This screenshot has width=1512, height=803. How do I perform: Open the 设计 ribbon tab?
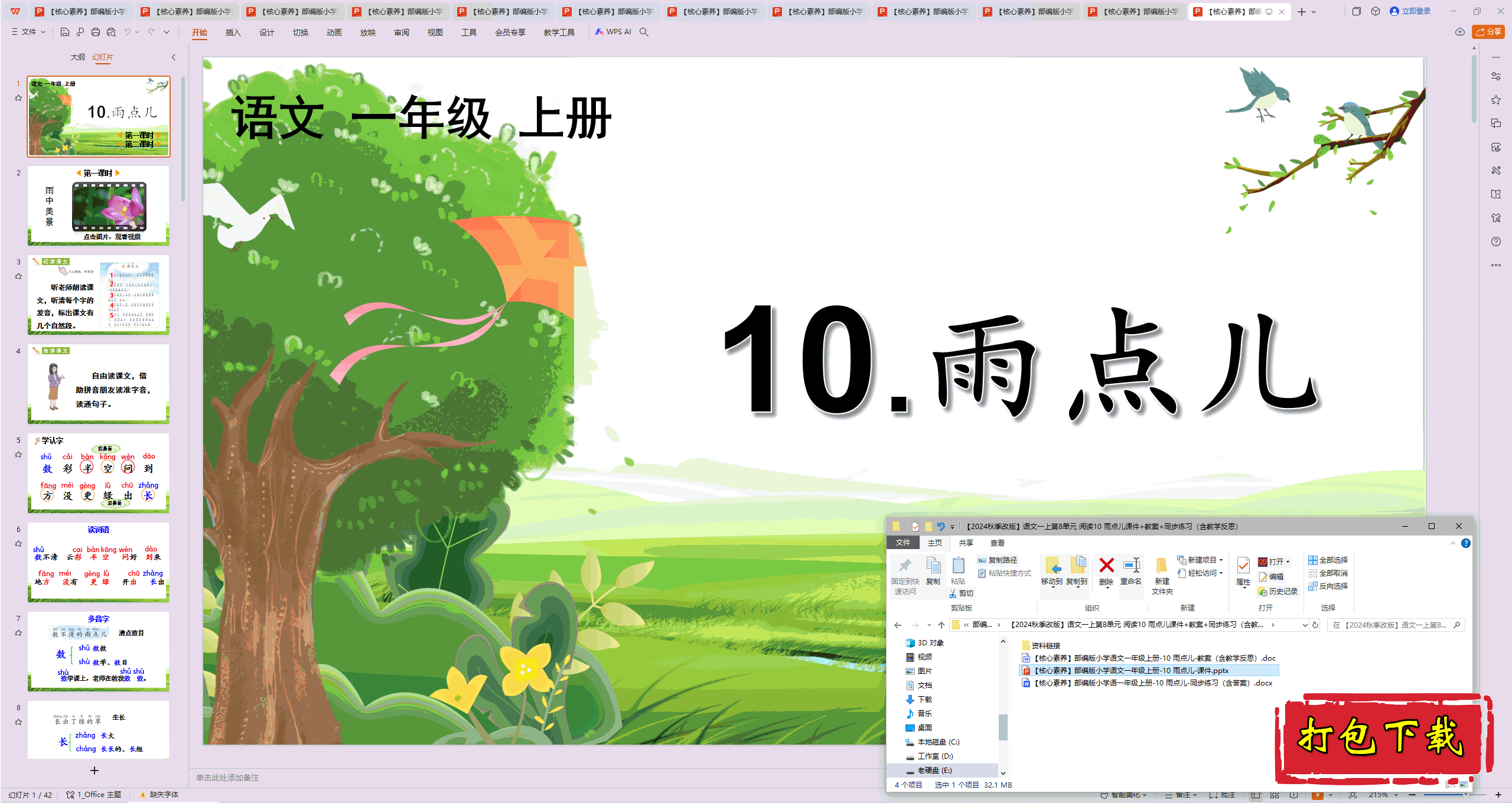coord(267,32)
